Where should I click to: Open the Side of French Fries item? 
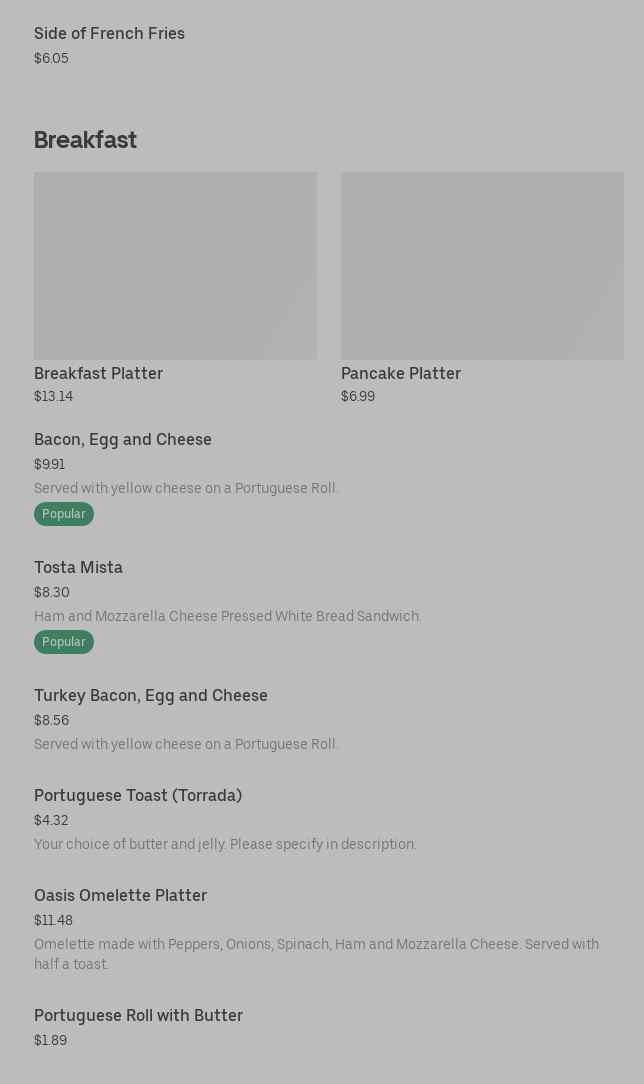(109, 33)
